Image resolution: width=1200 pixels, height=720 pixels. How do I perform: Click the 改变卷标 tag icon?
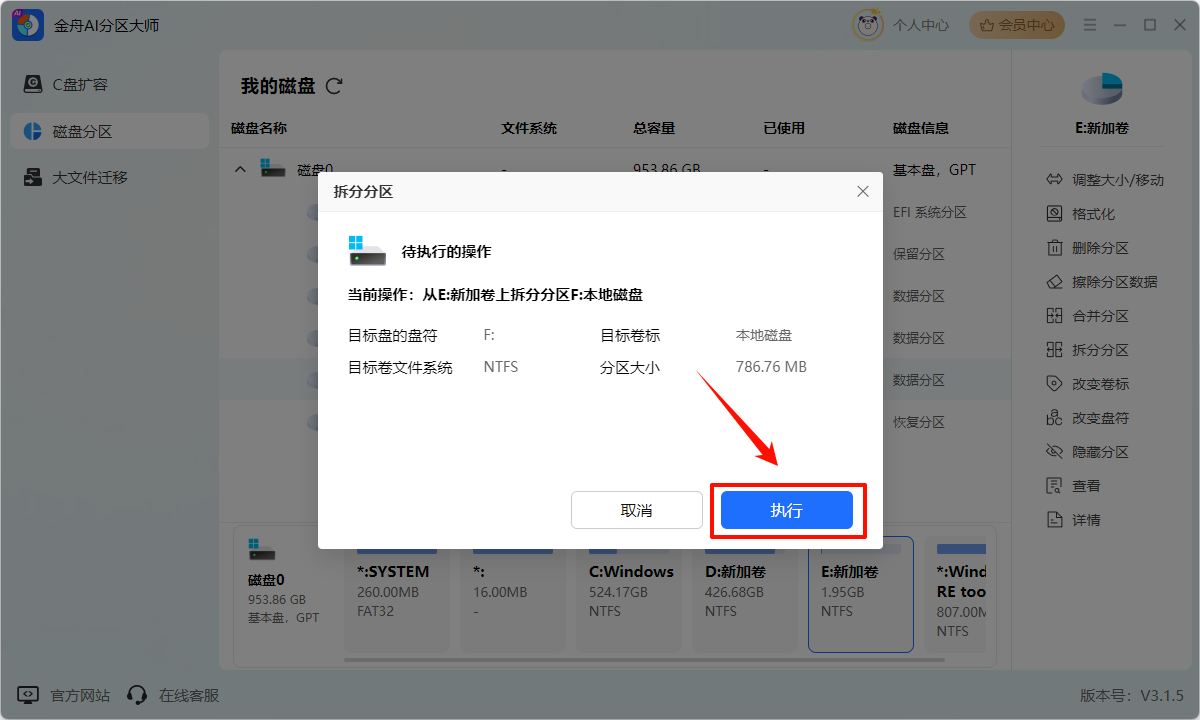coord(1054,384)
